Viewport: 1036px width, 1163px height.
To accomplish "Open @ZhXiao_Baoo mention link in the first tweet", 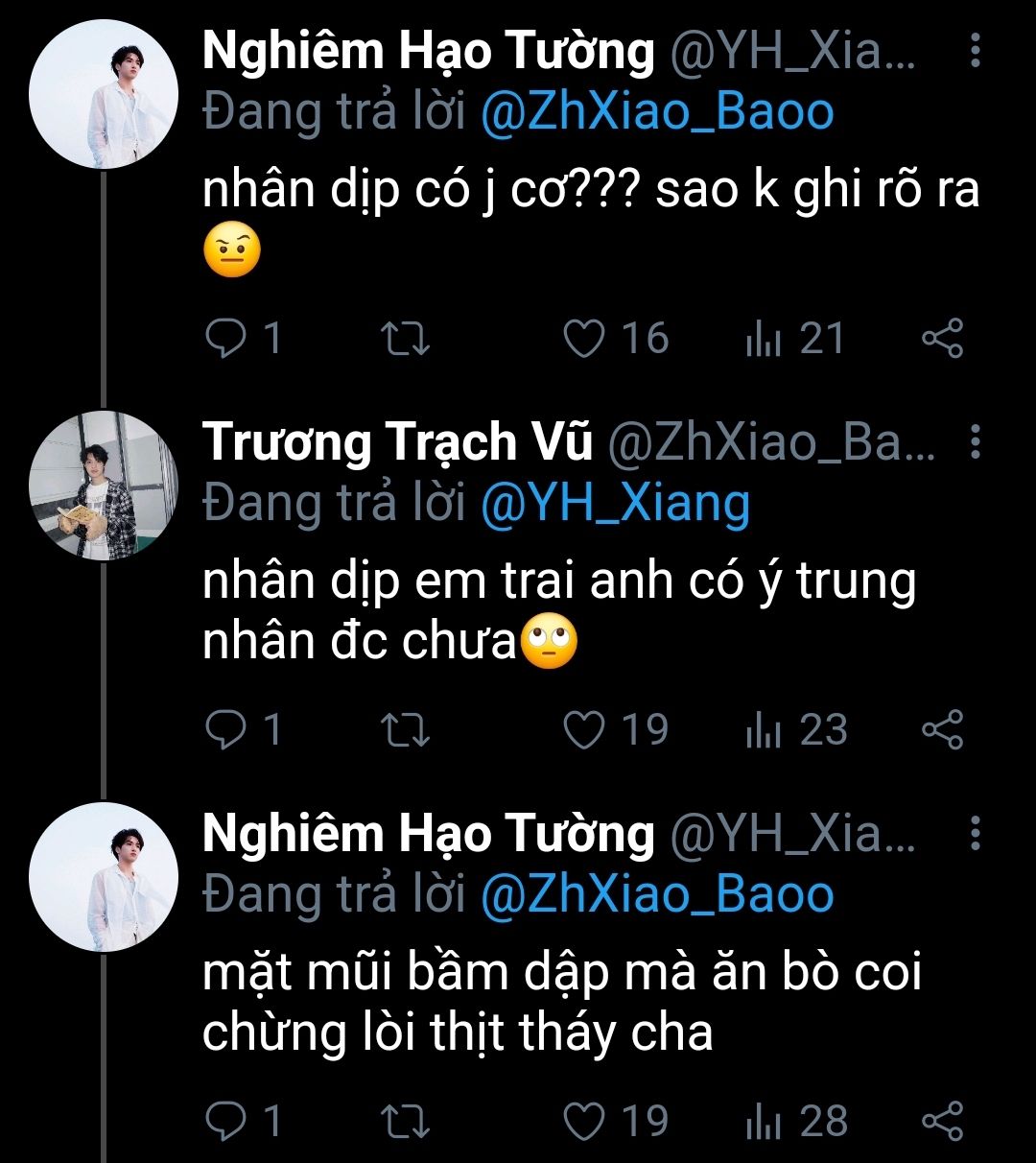I will (x=656, y=112).
